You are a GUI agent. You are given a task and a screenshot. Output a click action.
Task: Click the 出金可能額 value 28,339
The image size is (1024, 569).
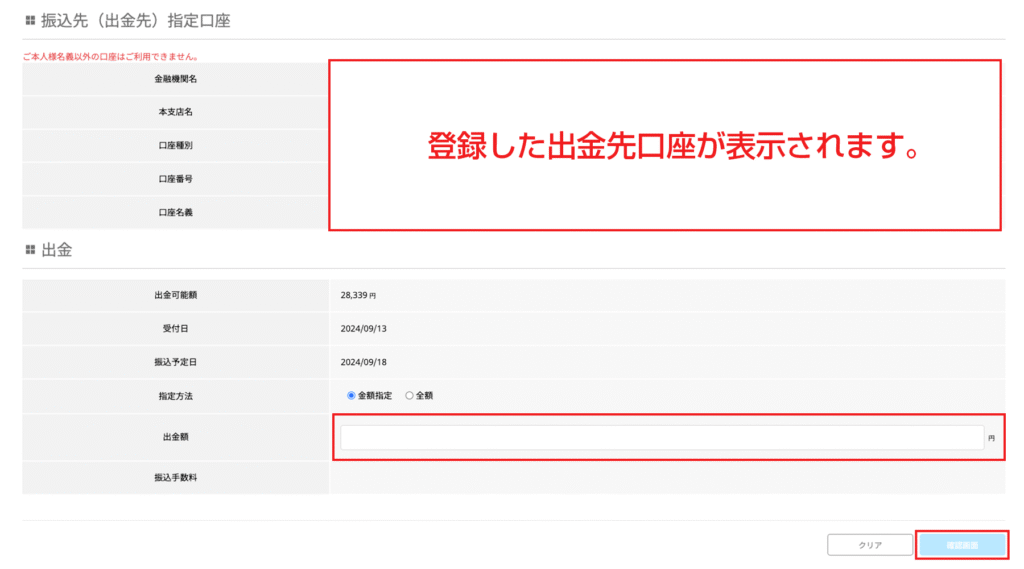357,296
